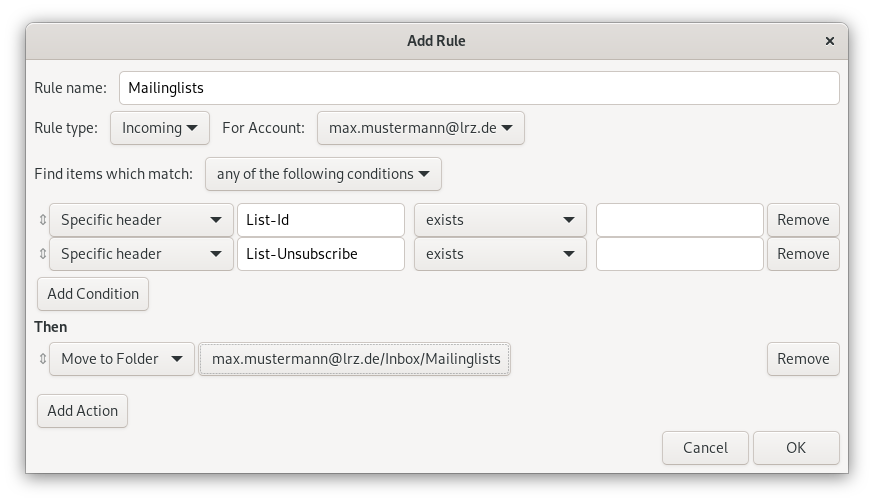This screenshot has height=502, width=874.
Task: Confirm the rule with OK
Action: coord(796,448)
